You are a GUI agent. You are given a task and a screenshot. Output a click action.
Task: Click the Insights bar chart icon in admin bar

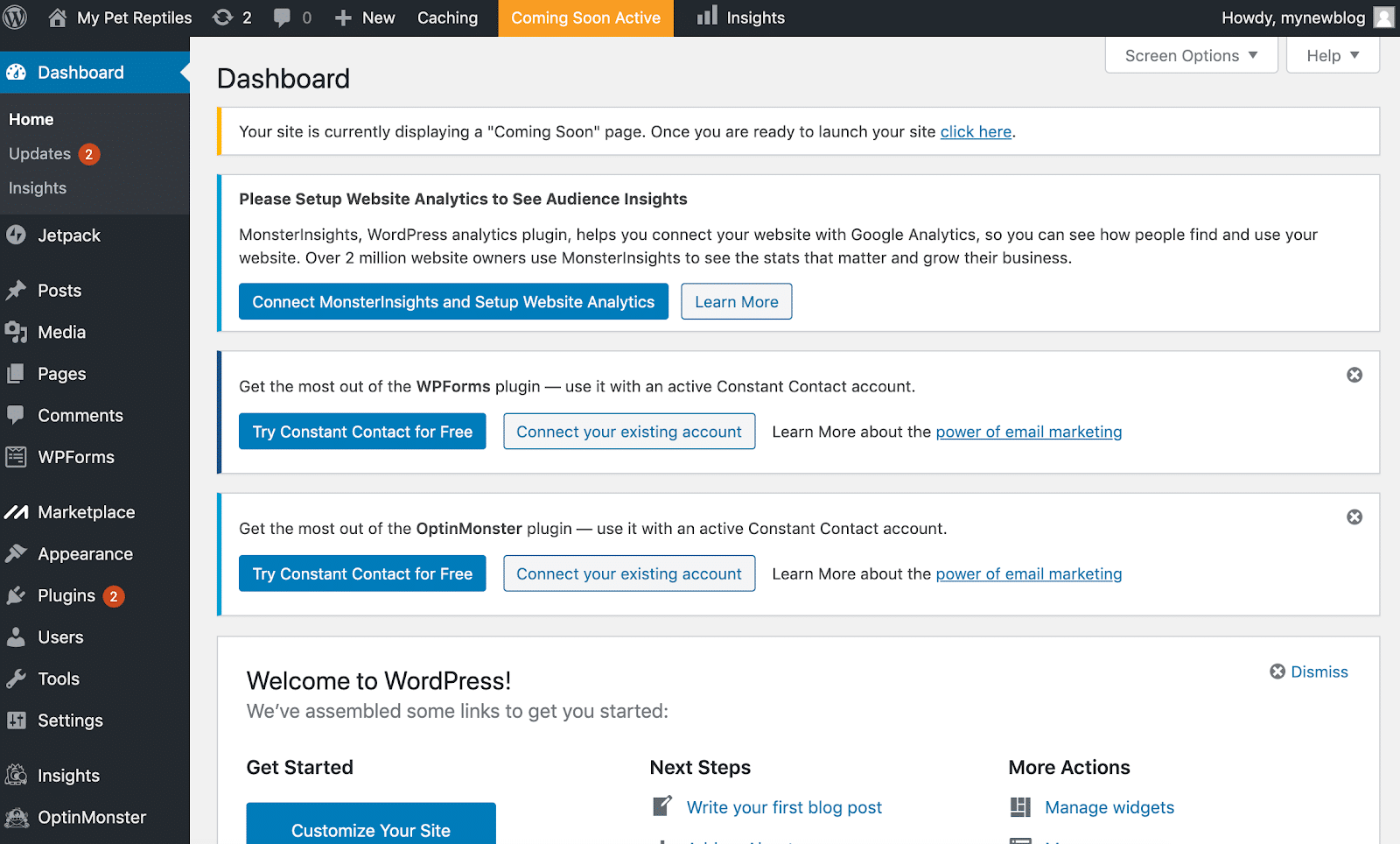[707, 16]
